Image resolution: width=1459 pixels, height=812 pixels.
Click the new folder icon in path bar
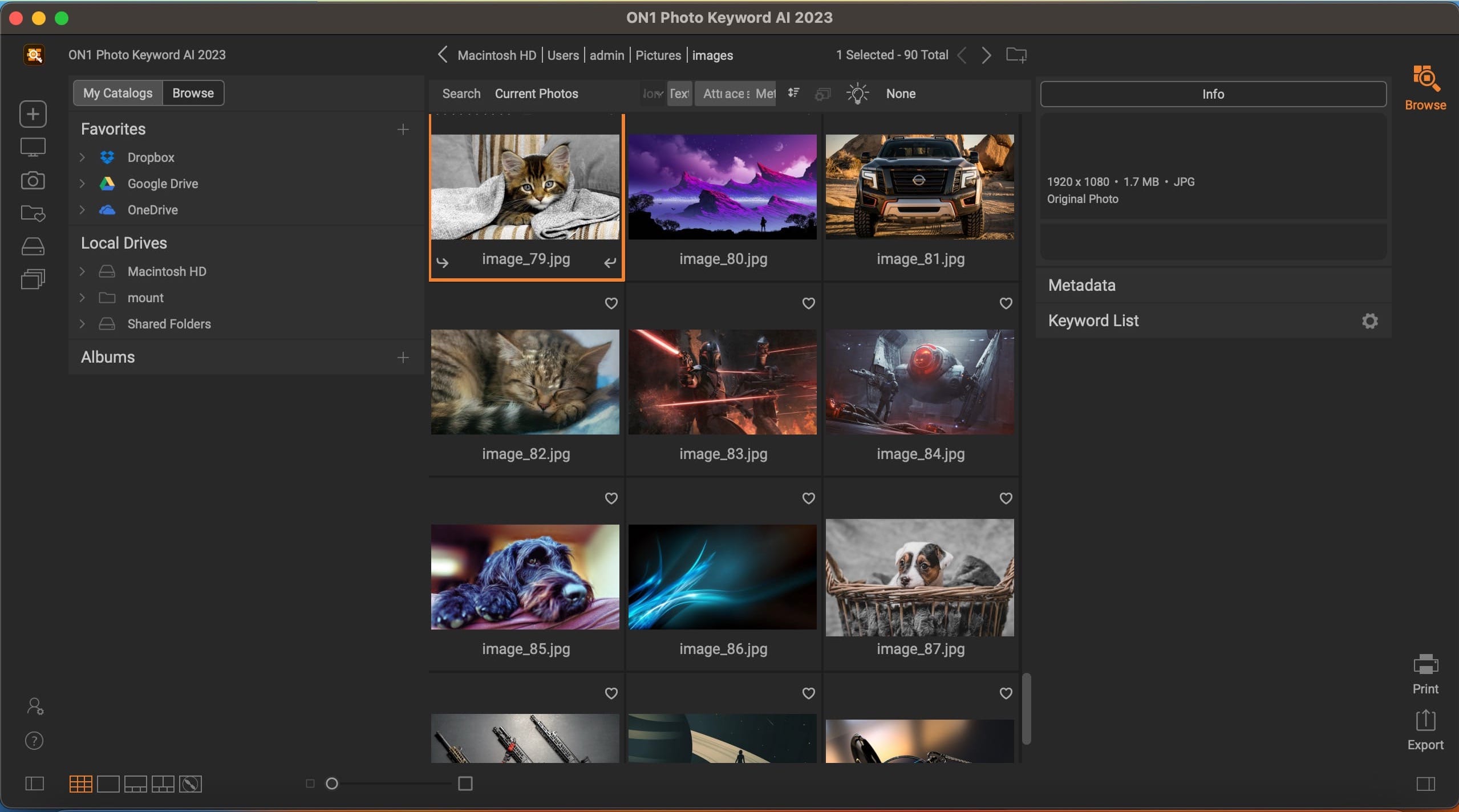coord(1016,55)
